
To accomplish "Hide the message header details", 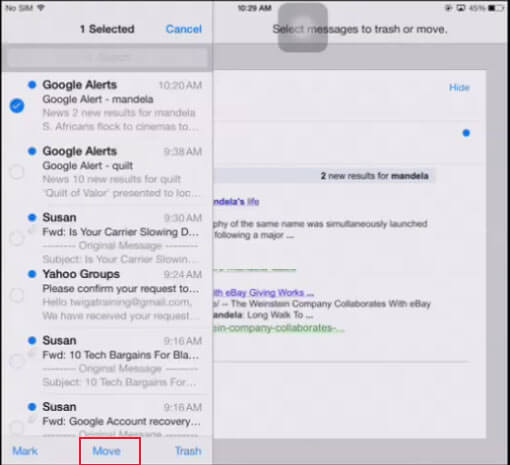I will 459,88.
